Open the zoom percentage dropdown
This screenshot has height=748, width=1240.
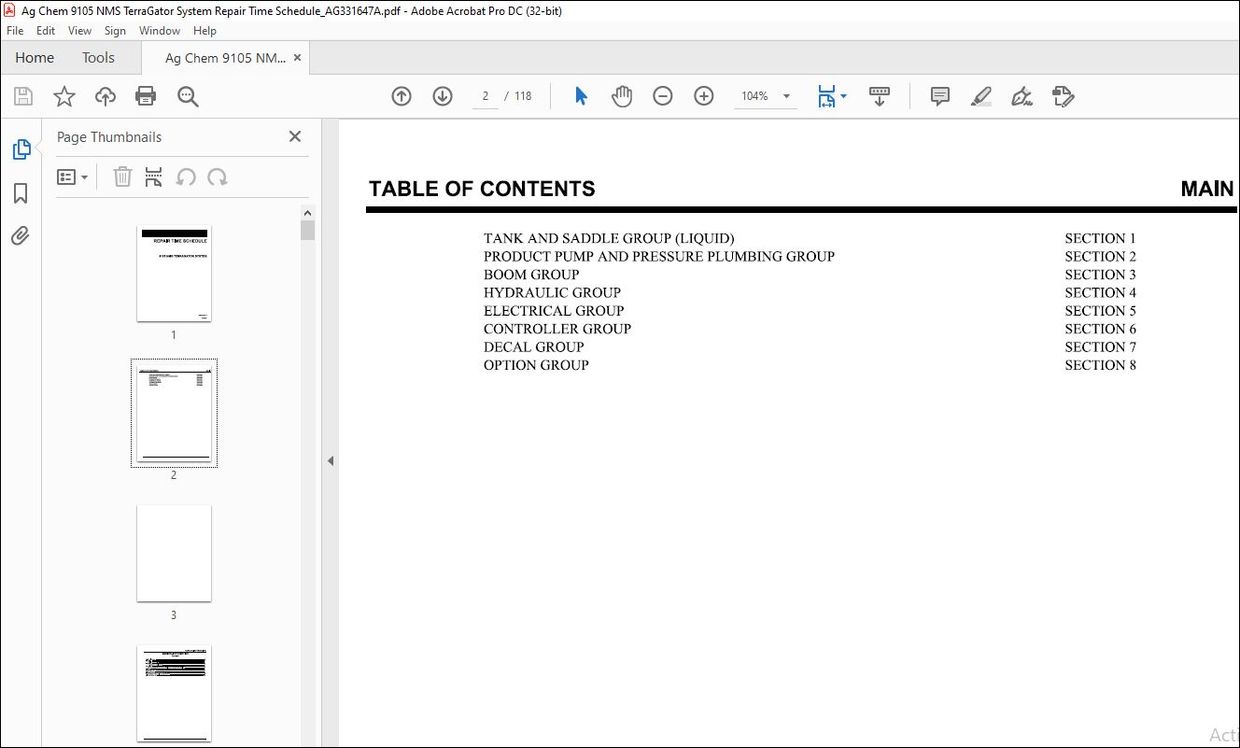[x=786, y=96]
